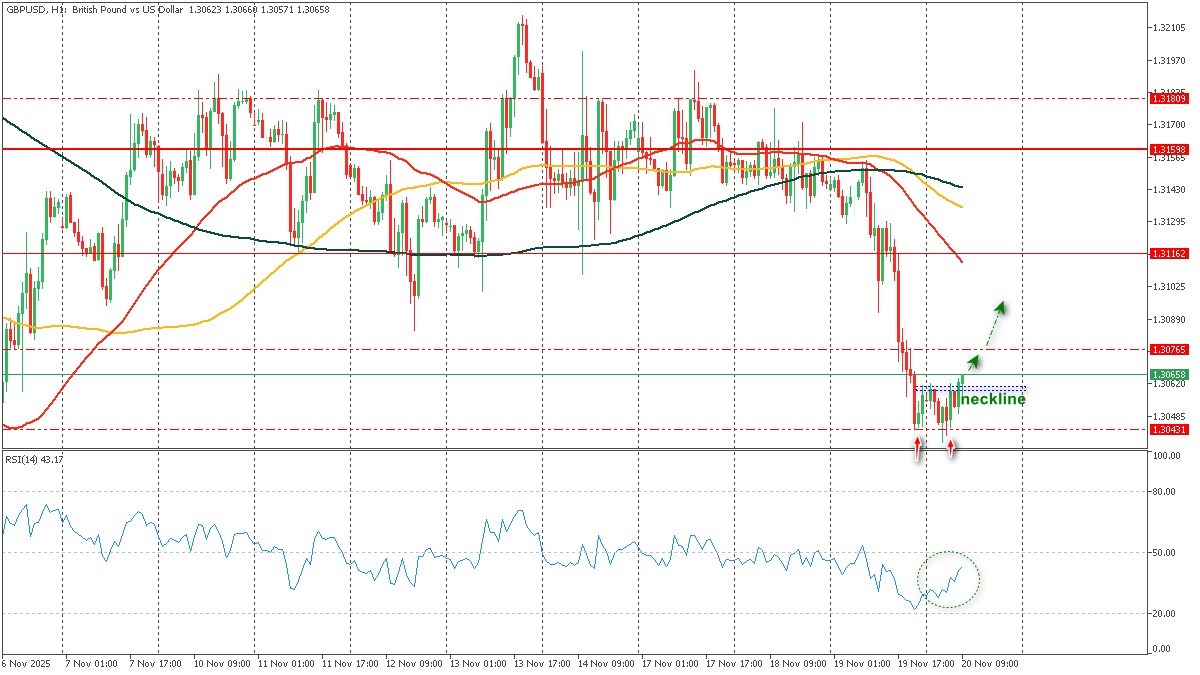Select the 1.31162 price level tag
Viewport: 1200px width, 675px height.
click(1168, 254)
